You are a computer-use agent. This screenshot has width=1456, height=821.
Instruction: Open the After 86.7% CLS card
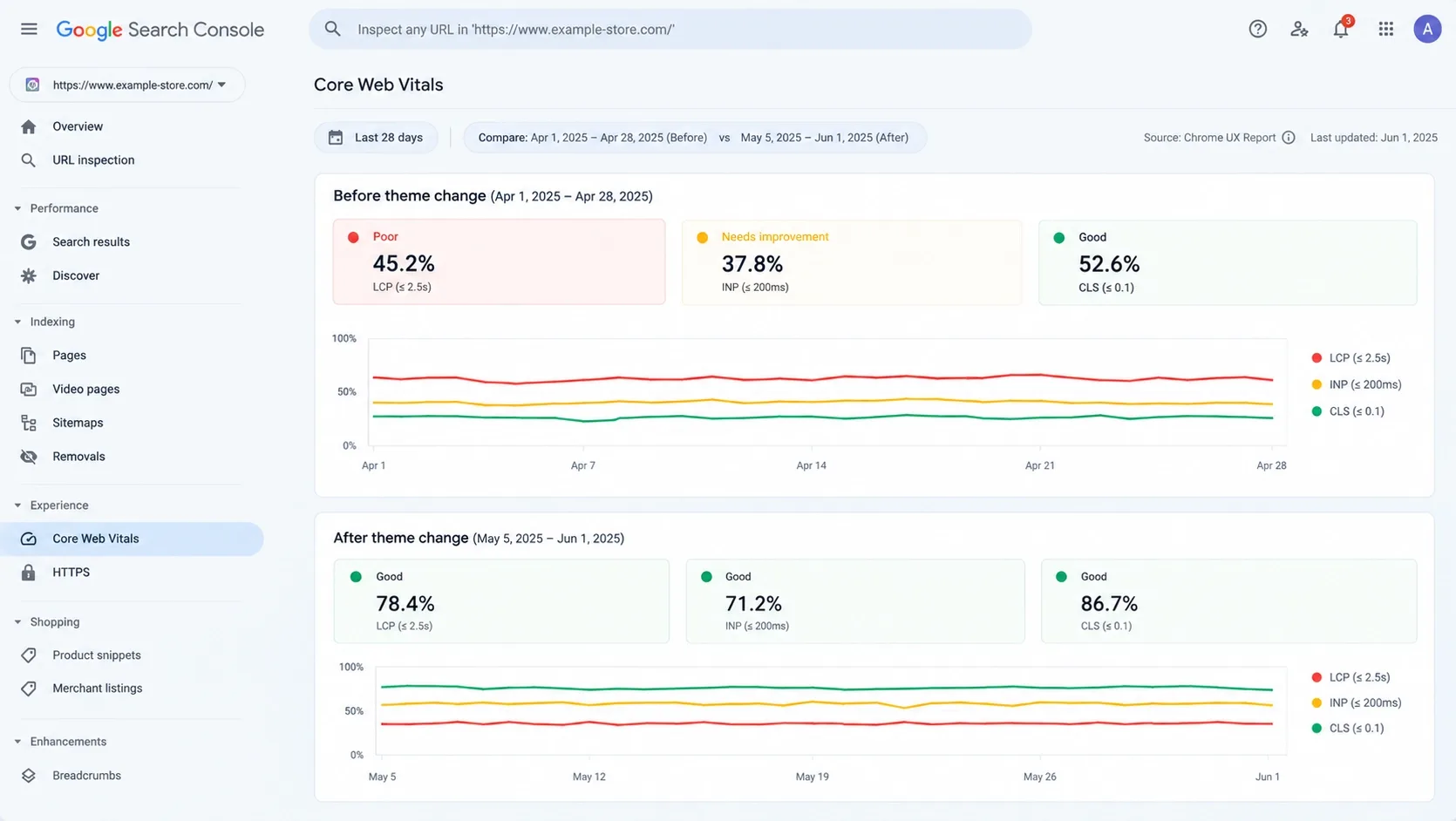[1229, 601]
